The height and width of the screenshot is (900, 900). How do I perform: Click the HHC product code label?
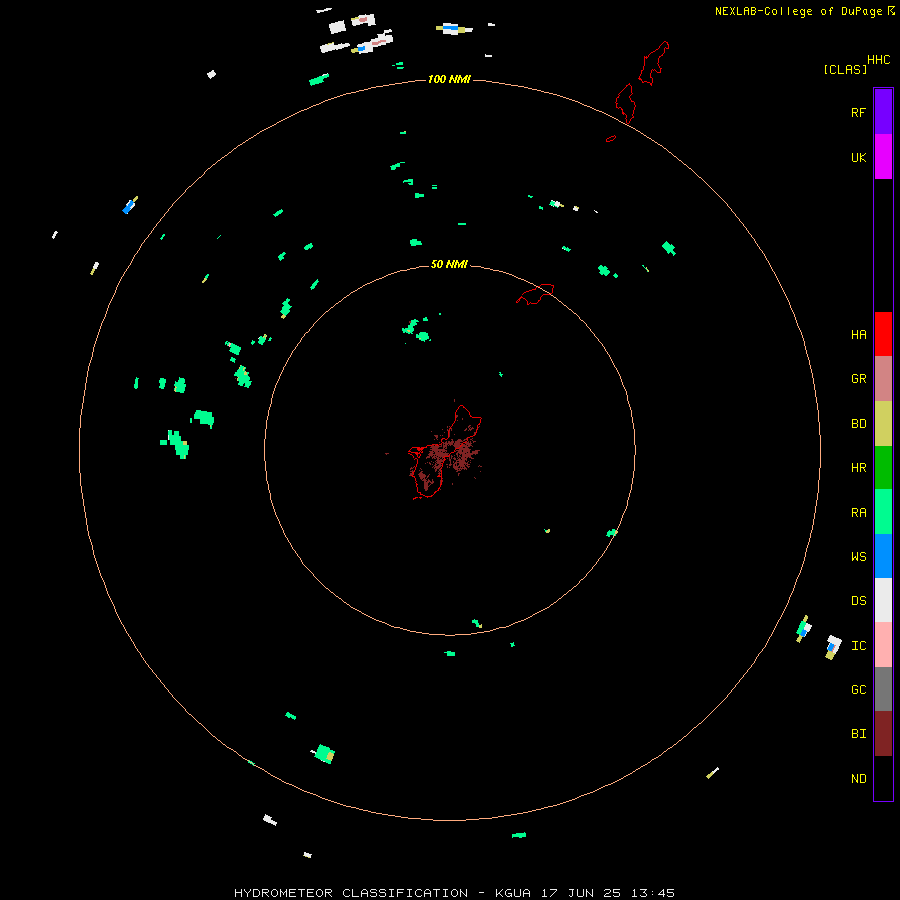pyautogui.click(x=878, y=60)
